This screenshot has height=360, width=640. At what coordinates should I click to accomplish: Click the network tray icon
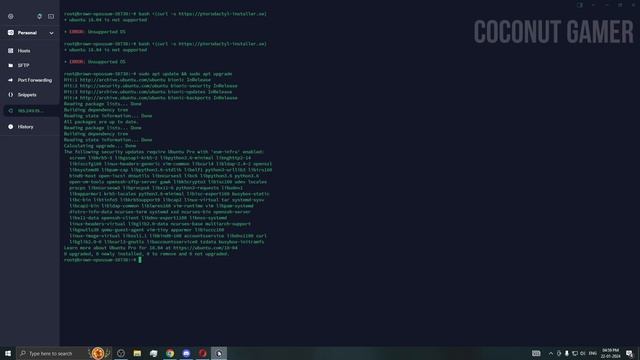tap(575, 353)
